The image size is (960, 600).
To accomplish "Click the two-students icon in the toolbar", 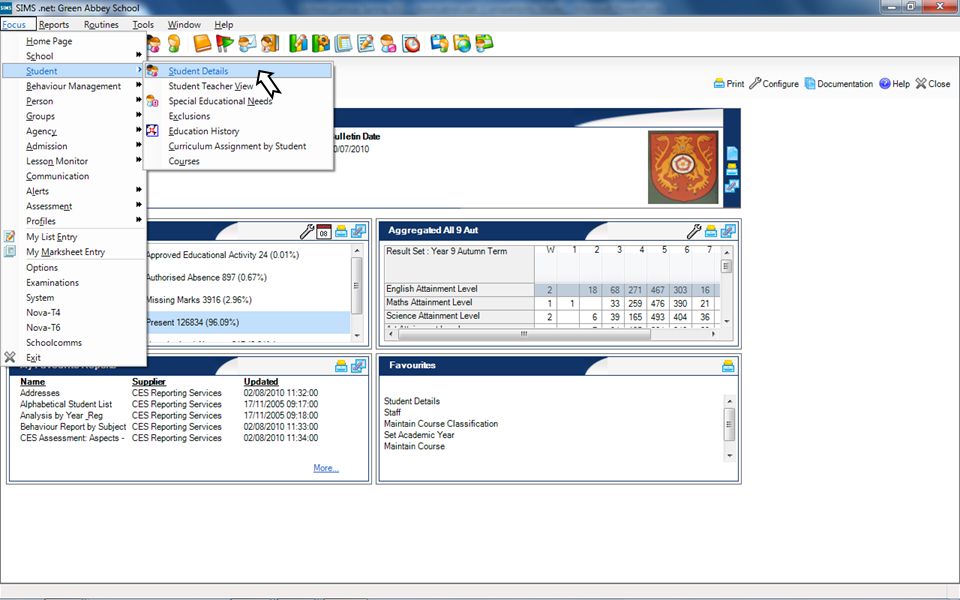I will [152, 43].
